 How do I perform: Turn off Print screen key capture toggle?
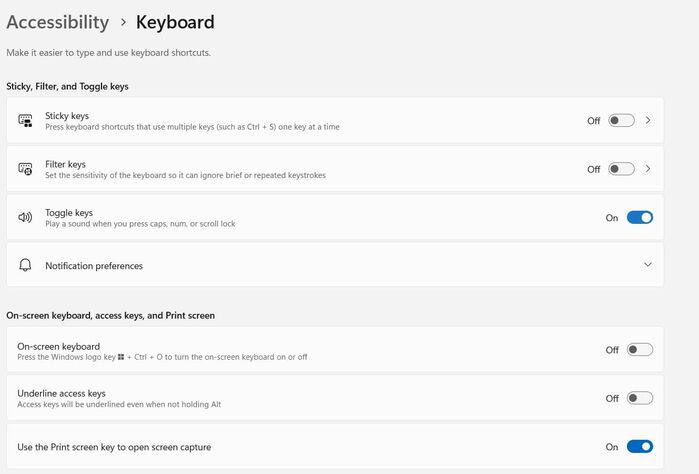(x=639, y=446)
